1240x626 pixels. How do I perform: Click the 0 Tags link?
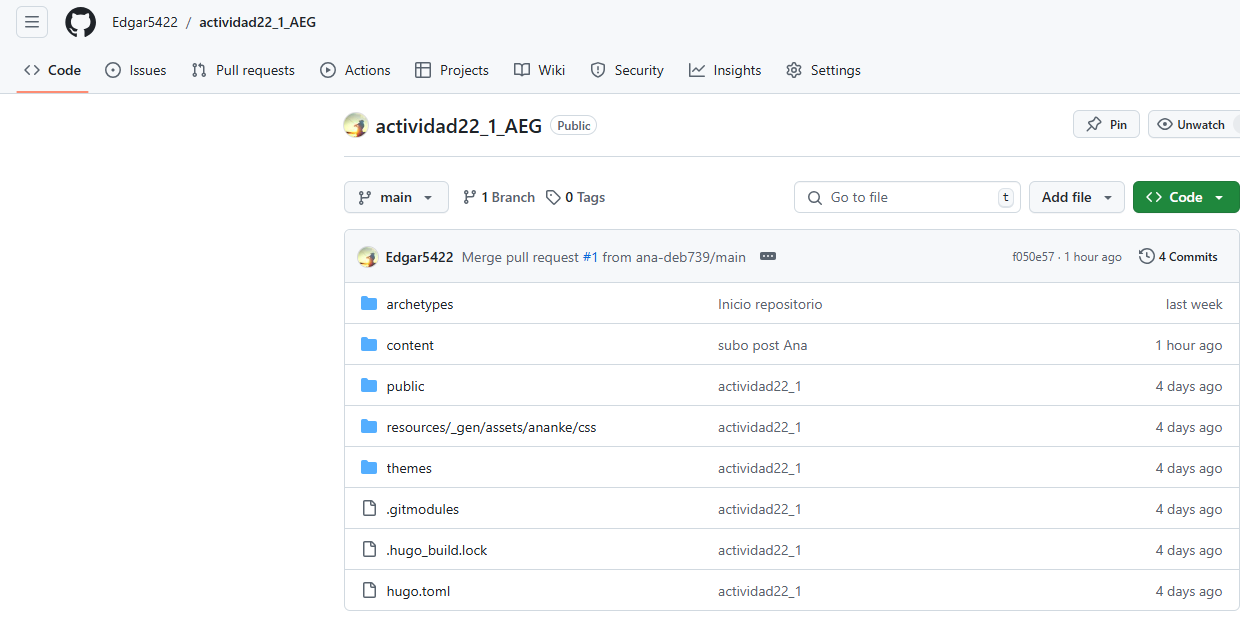(576, 197)
